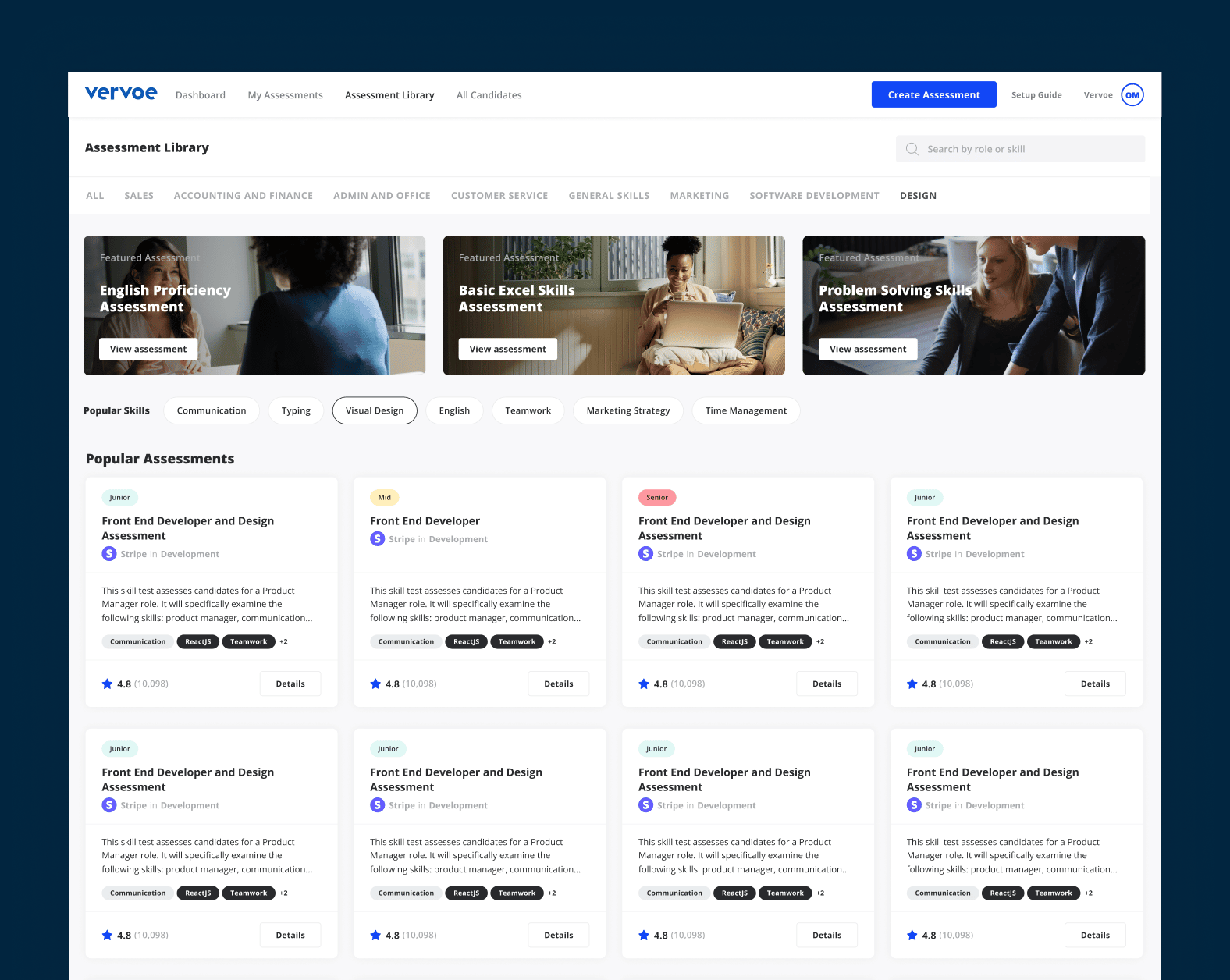Click rating star on the Mid card
Viewport: 1230px width, 980px height.
coord(375,684)
